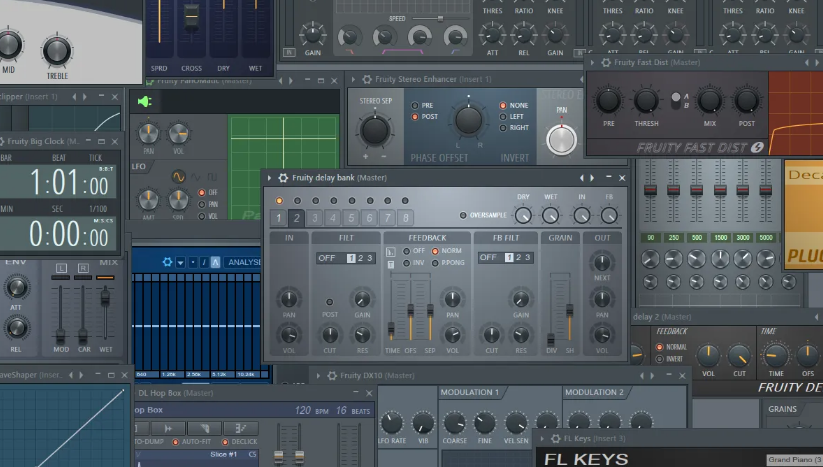Go to previous preset in Fruity delay bank
Image resolution: width=823 pixels, height=467 pixels.
coord(582,178)
